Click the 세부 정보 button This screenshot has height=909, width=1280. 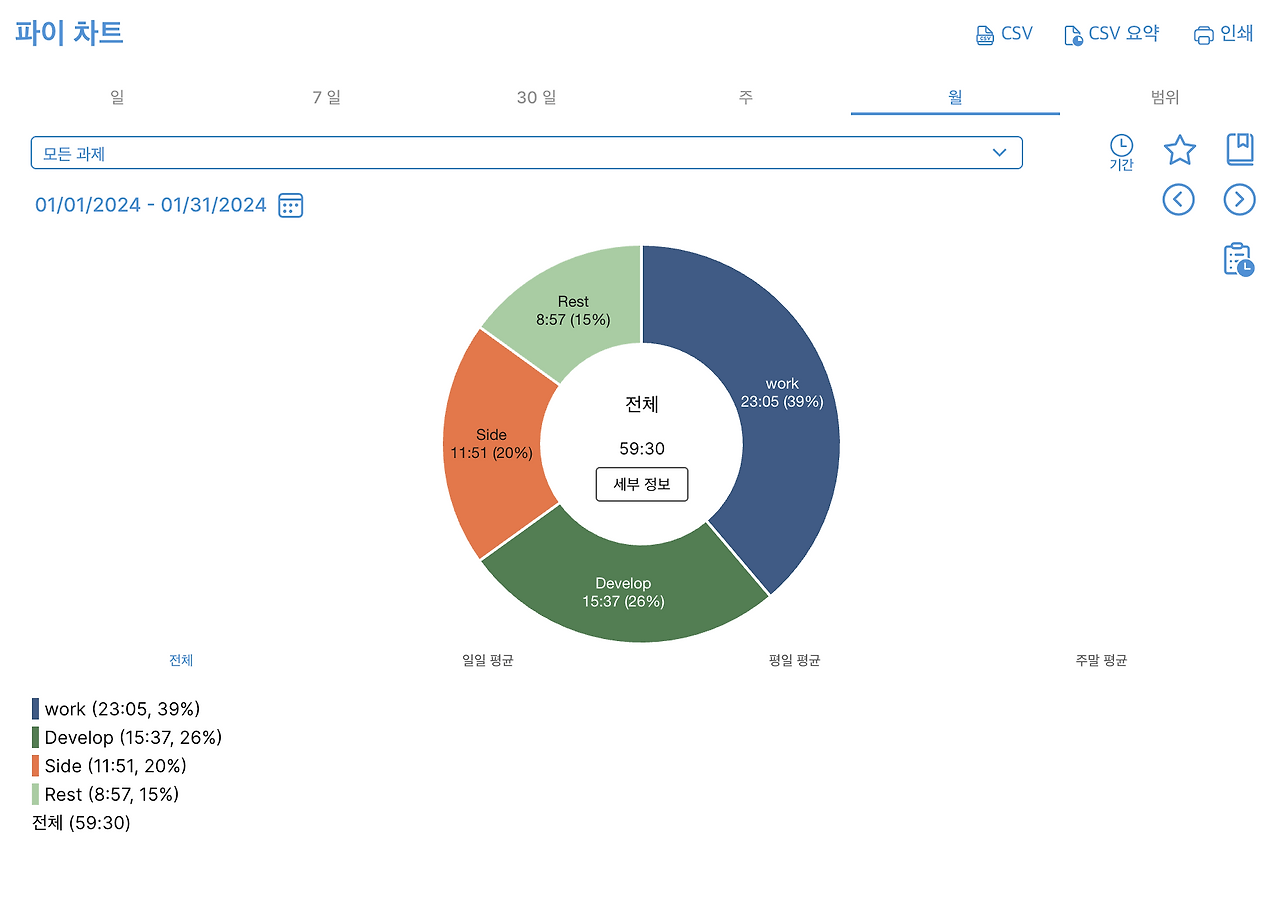pos(642,484)
